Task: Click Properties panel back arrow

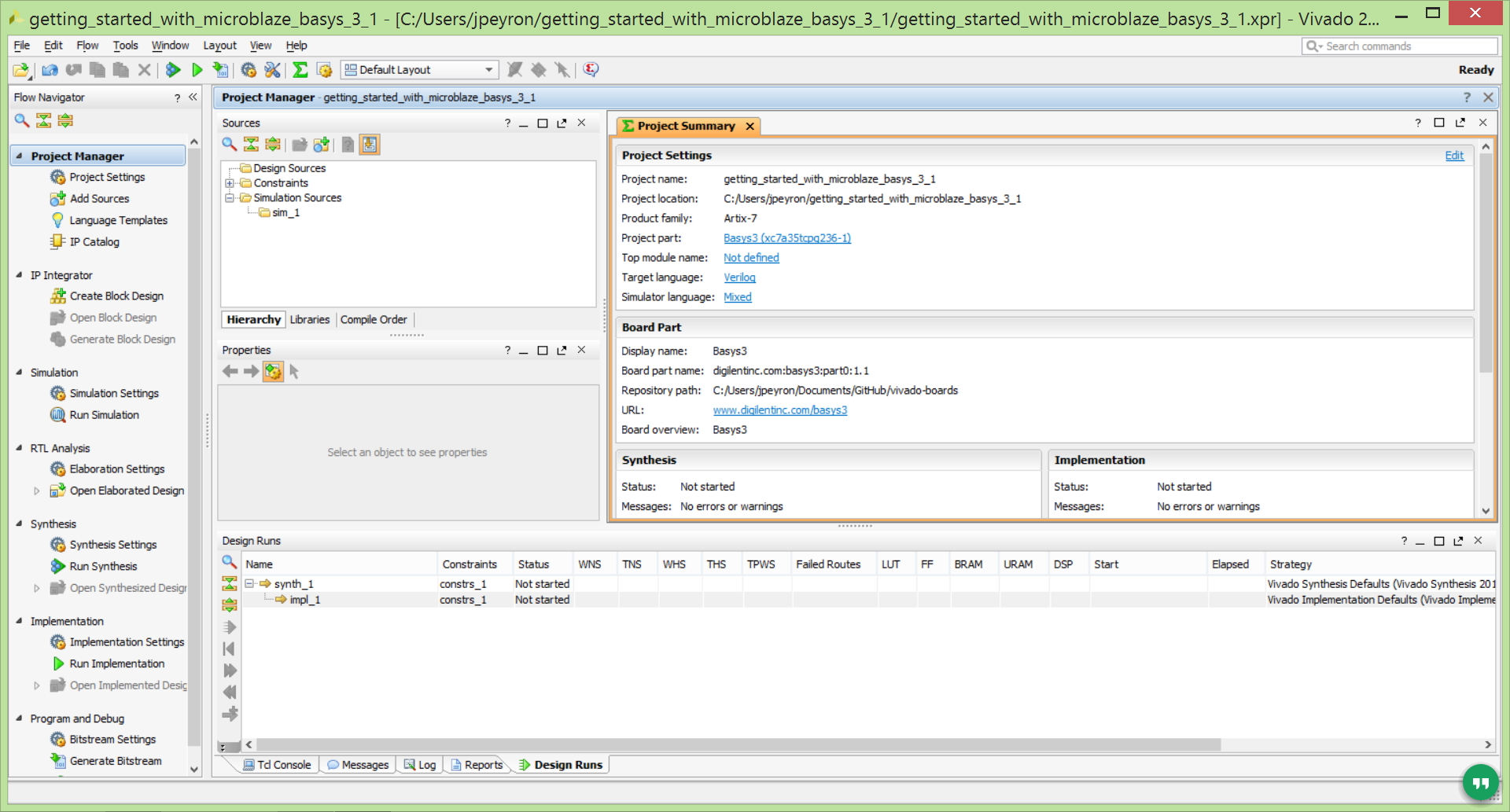Action: [x=230, y=371]
